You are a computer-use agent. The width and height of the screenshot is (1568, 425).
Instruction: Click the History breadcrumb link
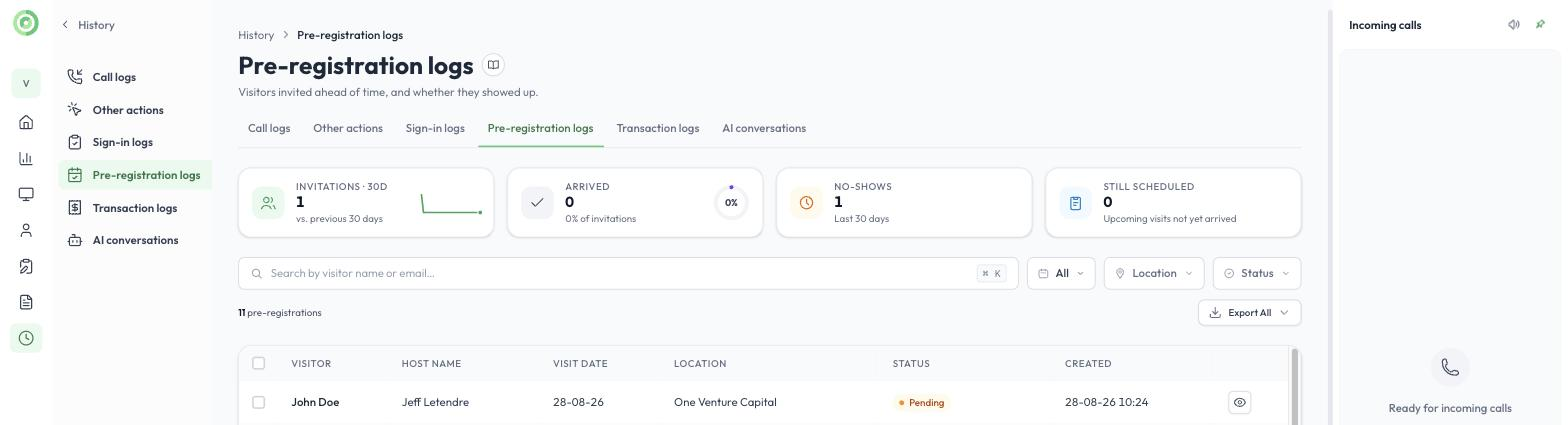[x=256, y=35]
